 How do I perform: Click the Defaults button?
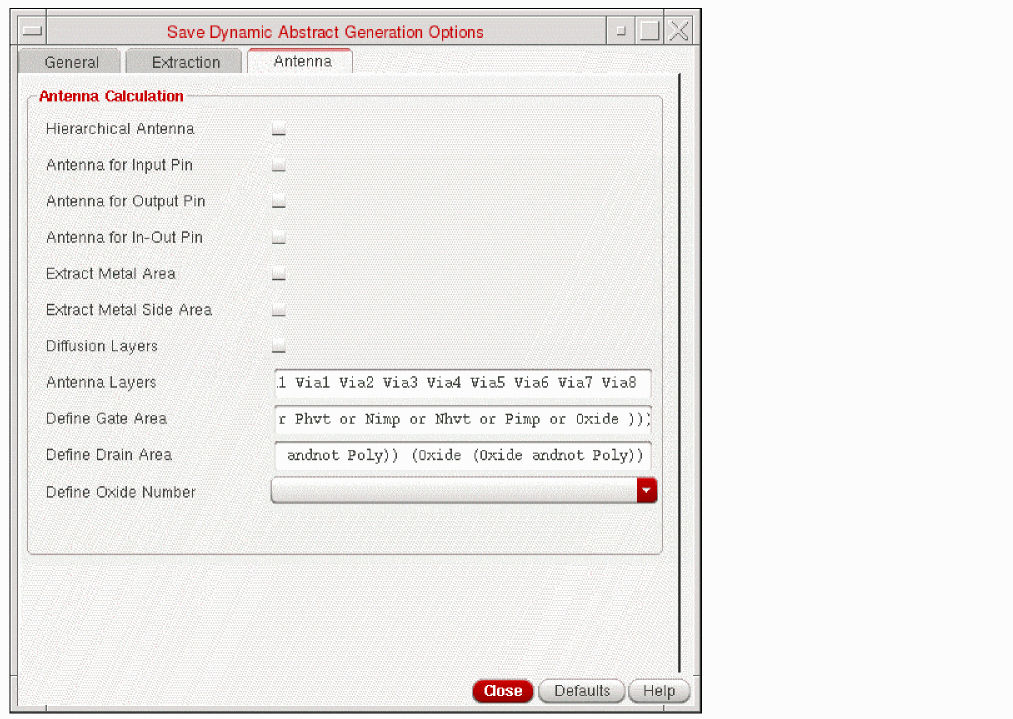(581, 691)
